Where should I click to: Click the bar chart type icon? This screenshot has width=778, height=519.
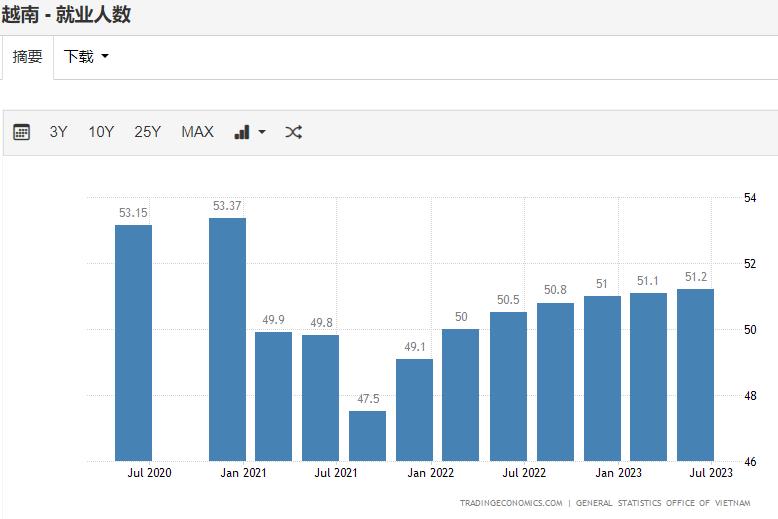point(242,132)
